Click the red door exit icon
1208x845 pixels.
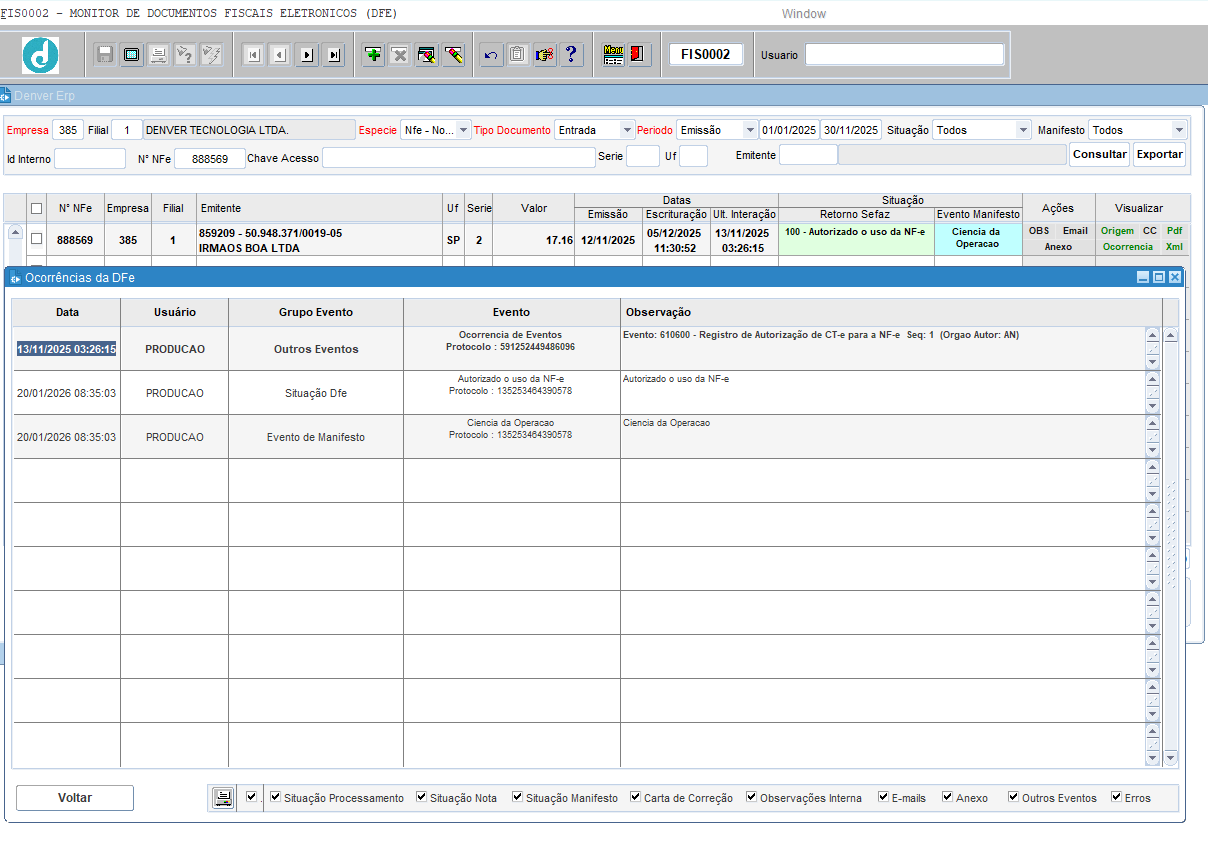click(640, 54)
